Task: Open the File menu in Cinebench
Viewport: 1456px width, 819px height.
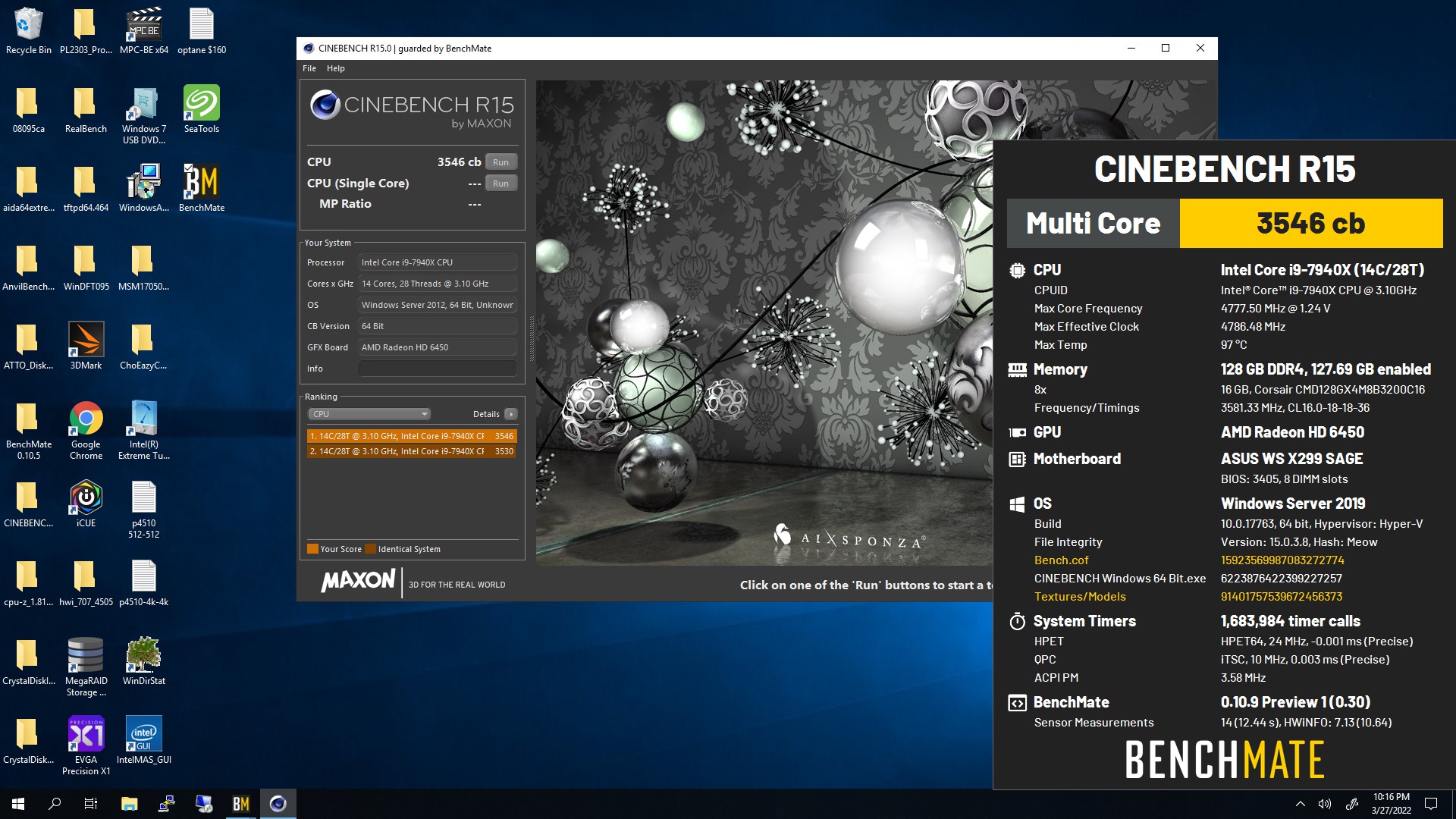Action: coord(309,68)
